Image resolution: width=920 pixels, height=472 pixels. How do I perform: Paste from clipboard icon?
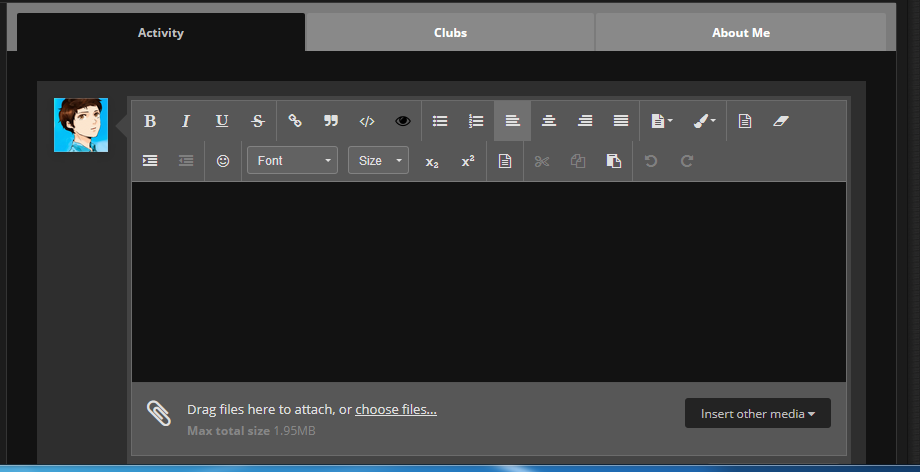pyautogui.click(x=614, y=161)
